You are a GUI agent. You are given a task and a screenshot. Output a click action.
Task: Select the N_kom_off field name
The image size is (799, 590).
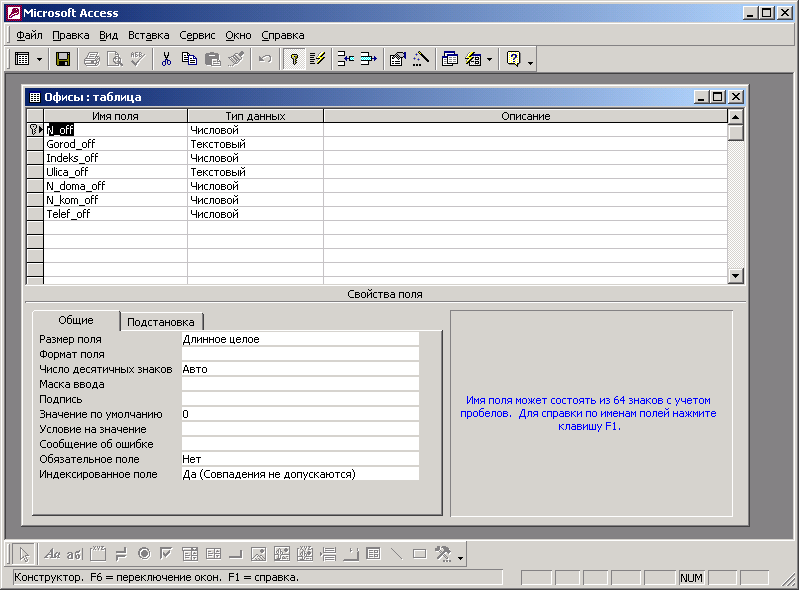pos(116,200)
